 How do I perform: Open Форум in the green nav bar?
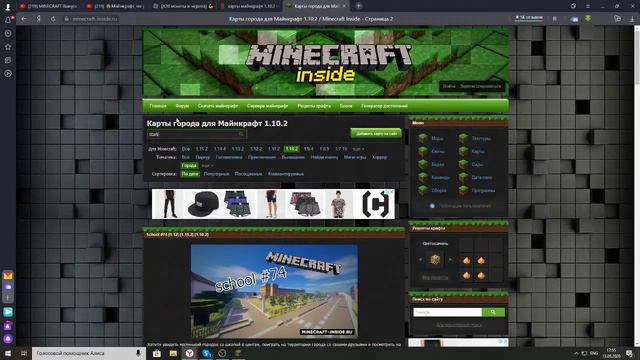(x=182, y=106)
